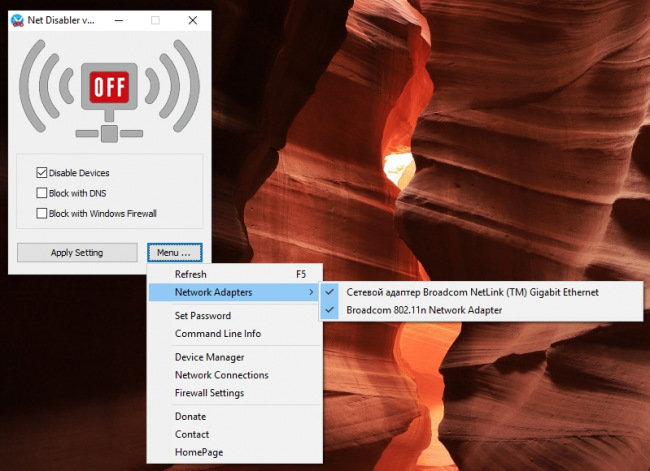Image resolution: width=650 pixels, height=471 pixels.
Task: Click the Apply Setting button
Action: [x=77, y=252]
